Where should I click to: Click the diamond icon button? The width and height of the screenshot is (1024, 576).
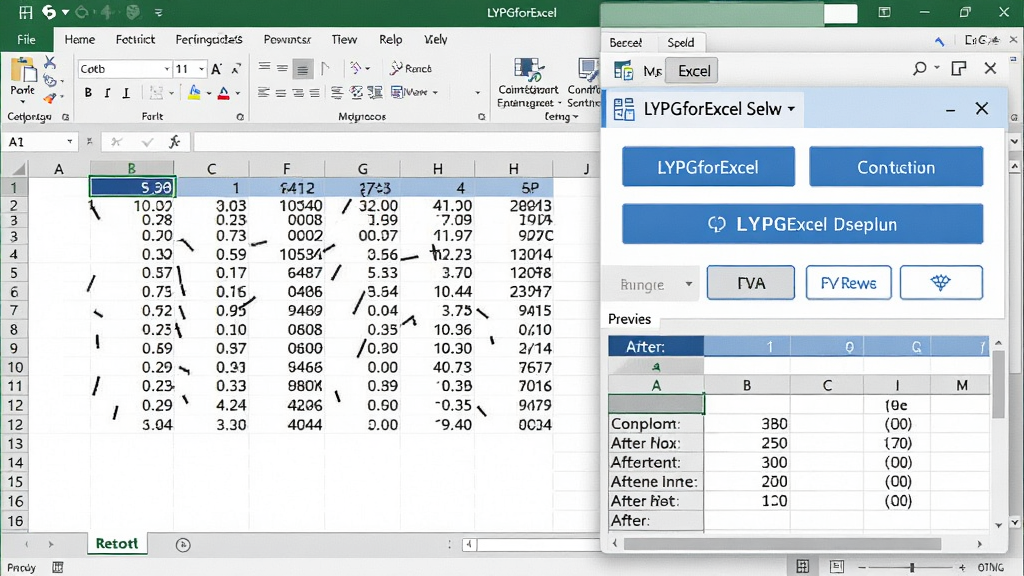[x=941, y=283]
